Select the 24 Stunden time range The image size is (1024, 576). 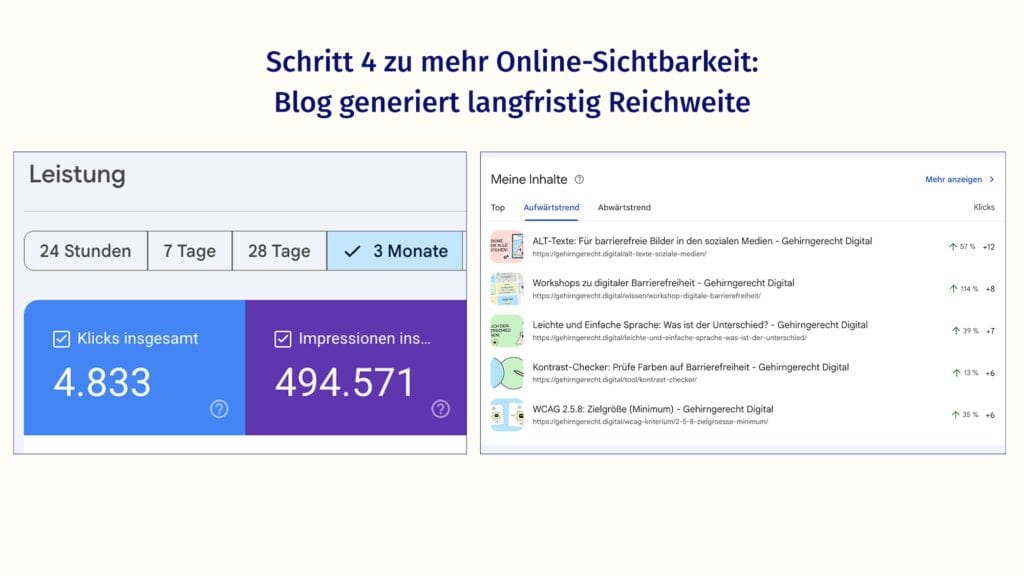86,251
